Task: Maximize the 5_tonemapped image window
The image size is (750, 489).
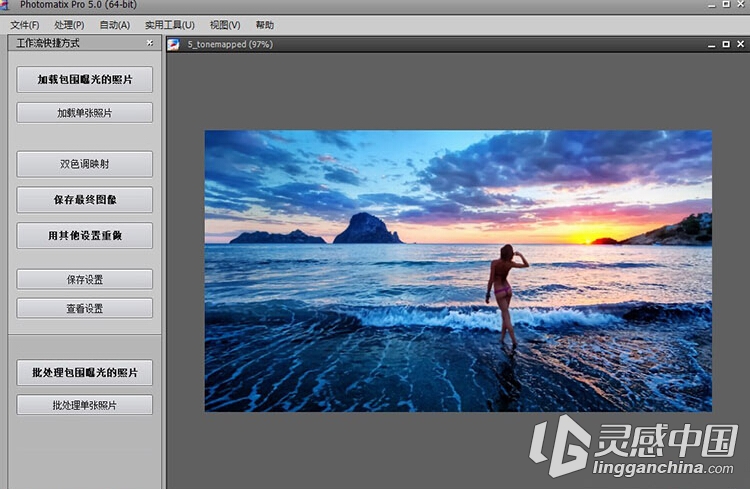Action: click(x=726, y=44)
